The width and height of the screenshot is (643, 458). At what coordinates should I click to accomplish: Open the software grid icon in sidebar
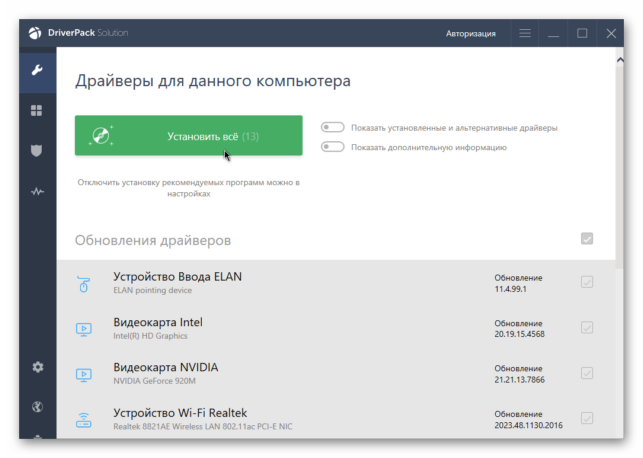(x=36, y=110)
